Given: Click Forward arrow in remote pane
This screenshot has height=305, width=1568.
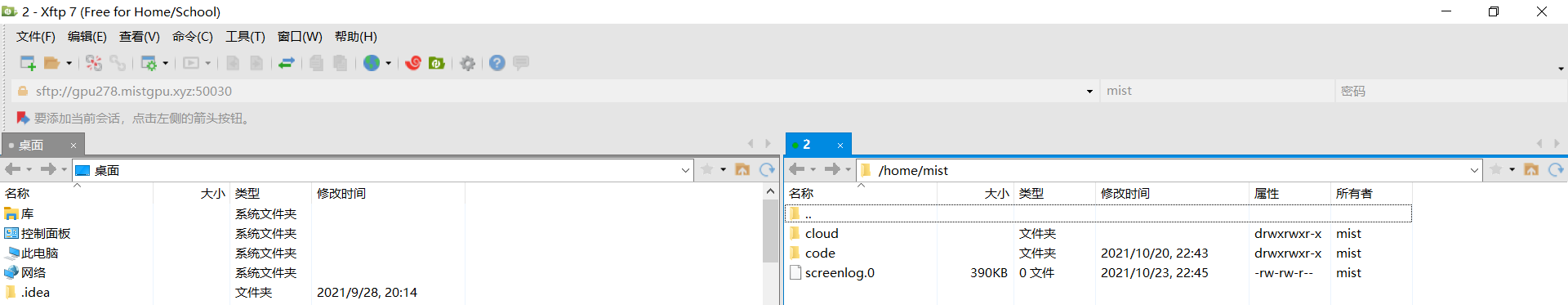Looking at the screenshot, I should [x=832, y=169].
